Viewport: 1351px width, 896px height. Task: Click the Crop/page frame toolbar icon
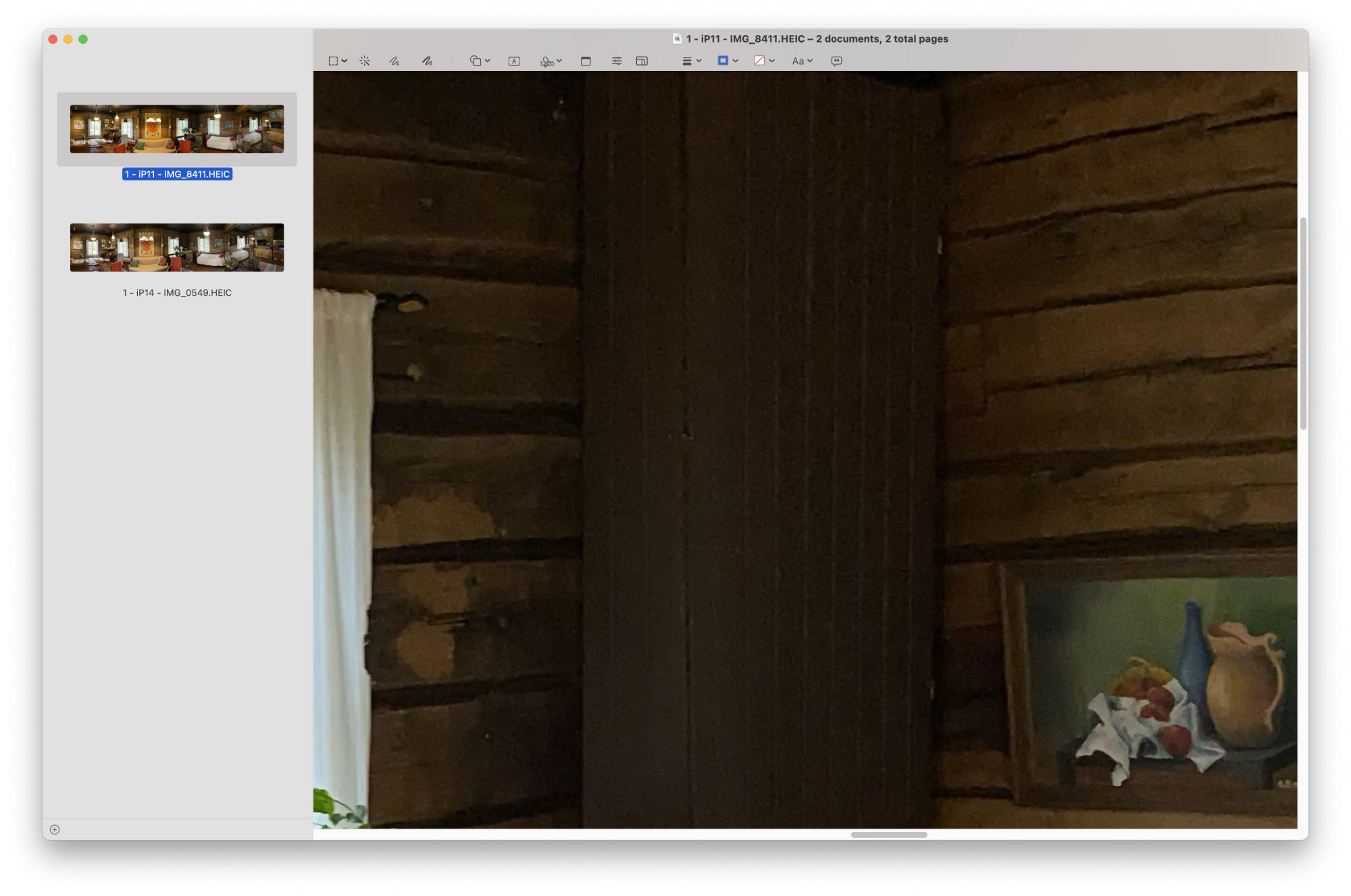tap(586, 61)
